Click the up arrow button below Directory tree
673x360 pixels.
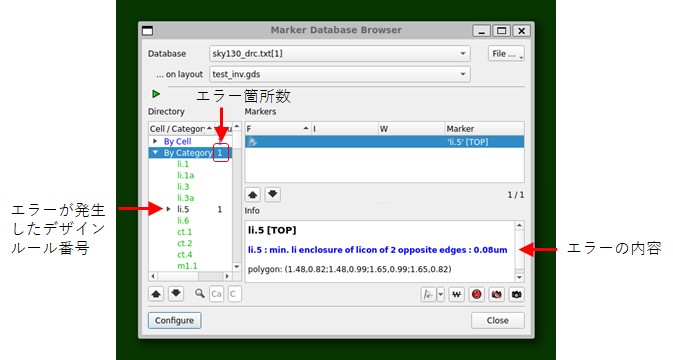coord(156,294)
